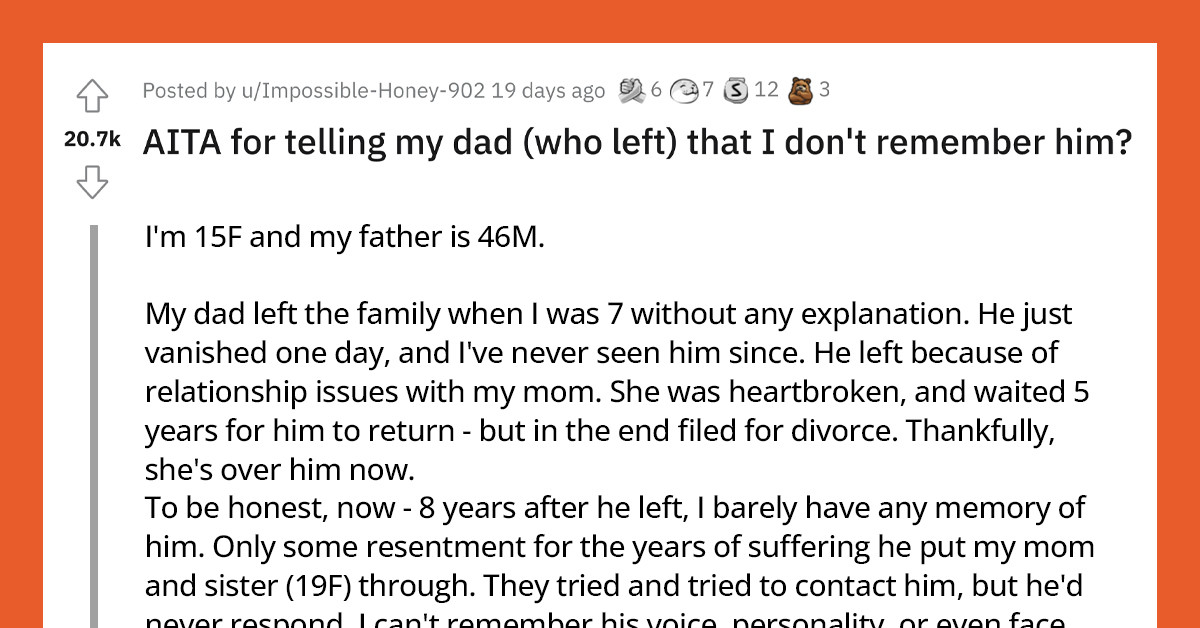
Task: Click the award row next to the byline
Action: click(725, 89)
